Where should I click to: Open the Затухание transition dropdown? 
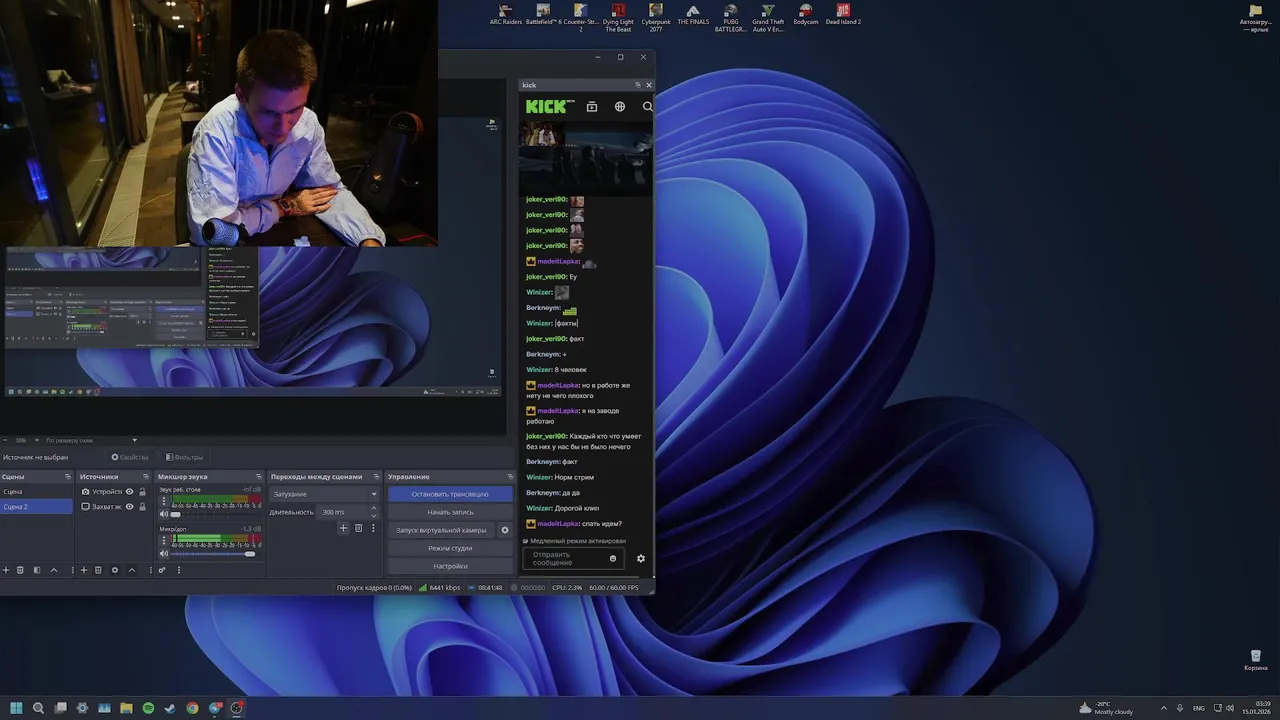coord(325,494)
